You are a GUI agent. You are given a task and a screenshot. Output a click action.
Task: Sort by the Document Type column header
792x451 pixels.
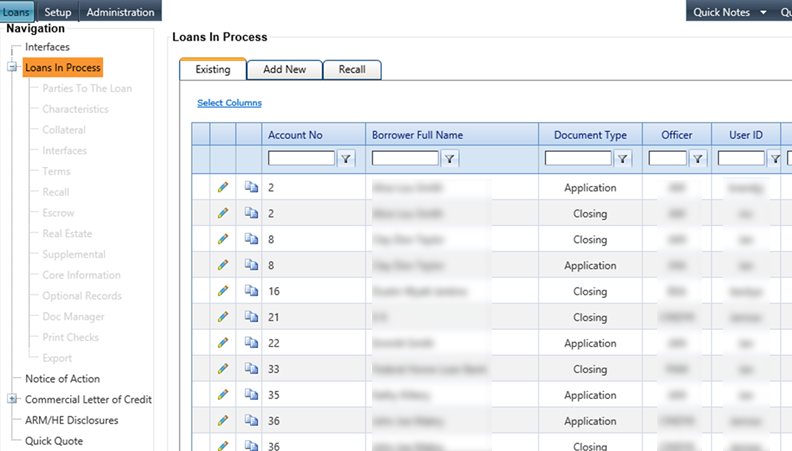coord(590,135)
